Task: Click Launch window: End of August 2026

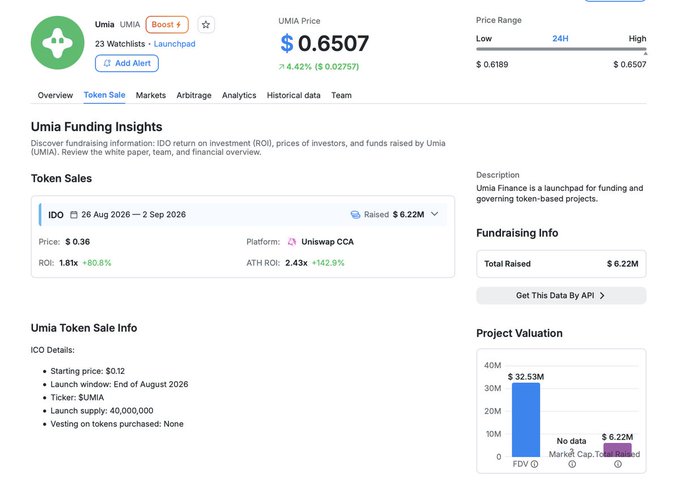Action: coord(119,384)
